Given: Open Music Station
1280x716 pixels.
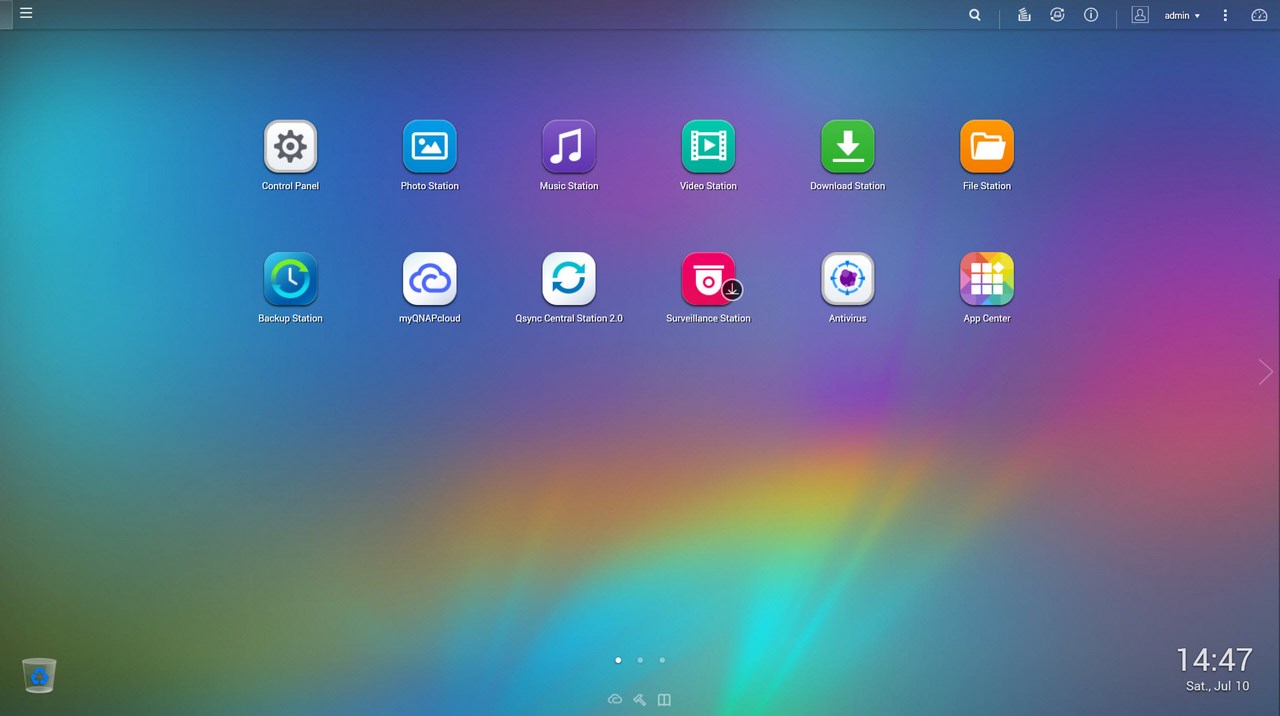Looking at the screenshot, I should click(x=568, y=147).
